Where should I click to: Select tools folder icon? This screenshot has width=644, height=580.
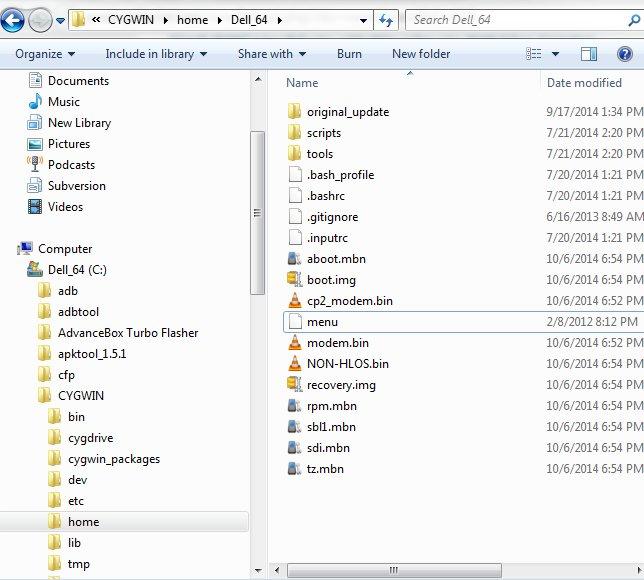pos(294,153)
